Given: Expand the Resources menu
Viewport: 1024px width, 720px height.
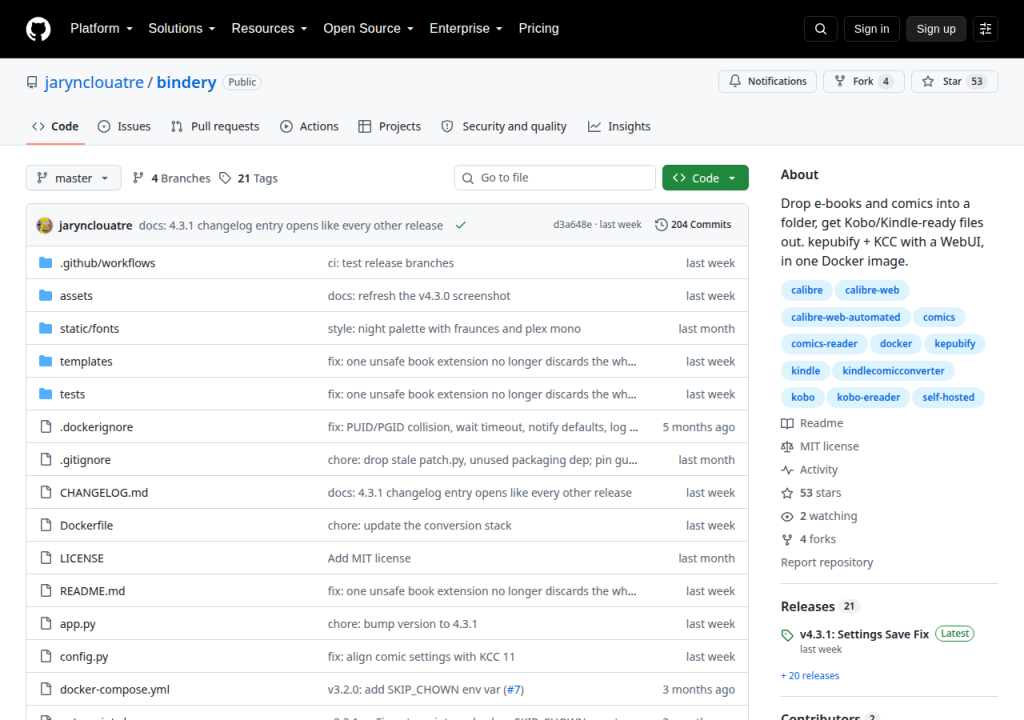Looking at the screenshot, I should coord(269,29).
